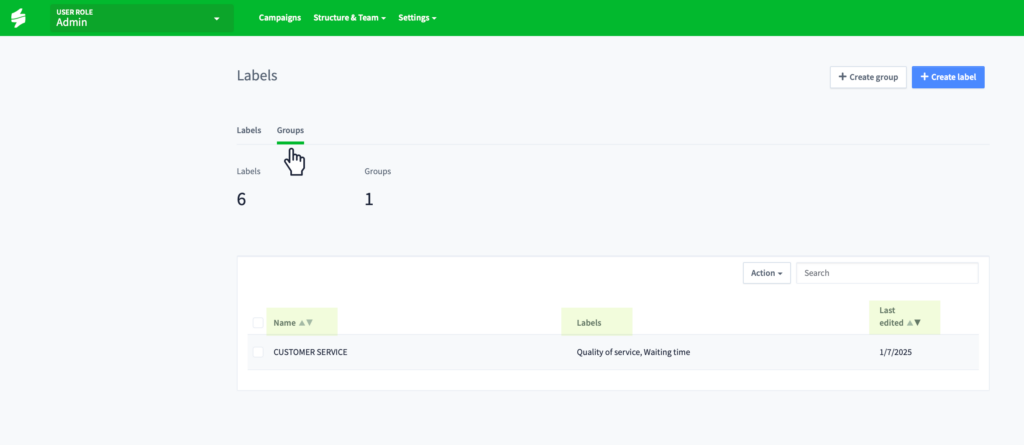Click the green app logo icon
The width and height of the screenshot is (1024, 445).
pos(18,18)
